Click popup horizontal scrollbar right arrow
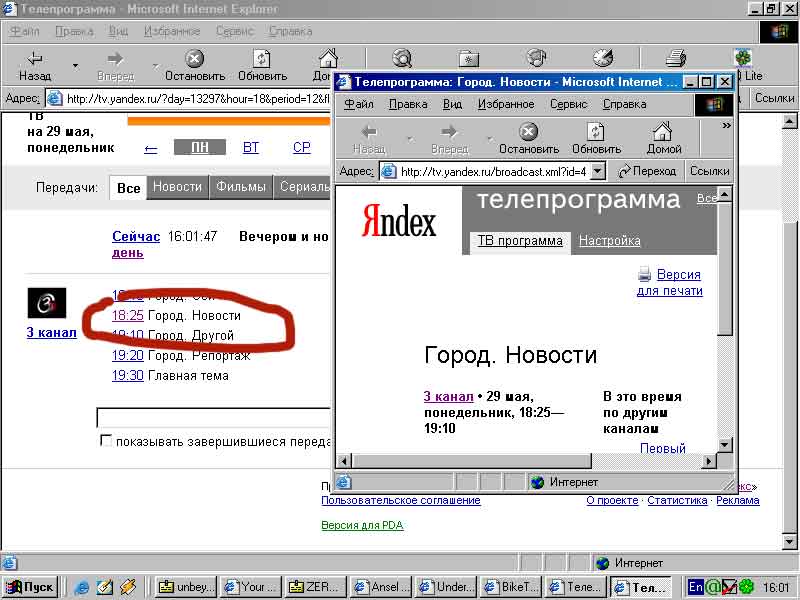Image resolution: width=800 pixels, height=600 pixels. [x=709, y=461]
